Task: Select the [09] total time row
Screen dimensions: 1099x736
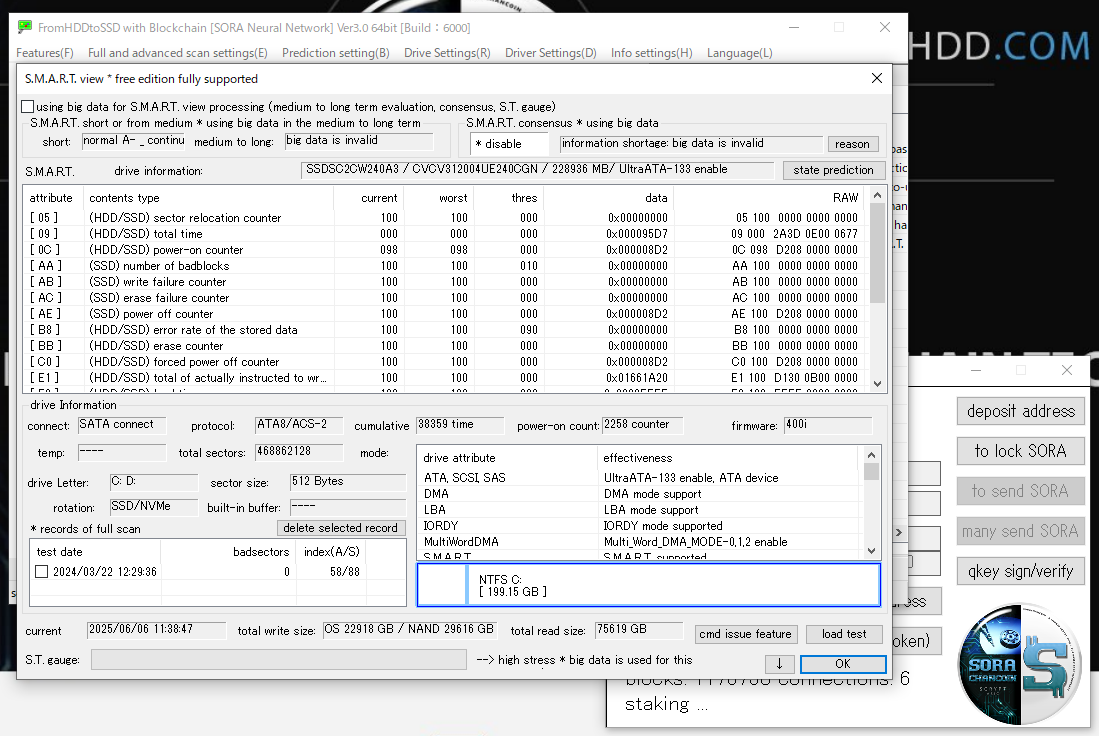Action: (x=446, y=234)
